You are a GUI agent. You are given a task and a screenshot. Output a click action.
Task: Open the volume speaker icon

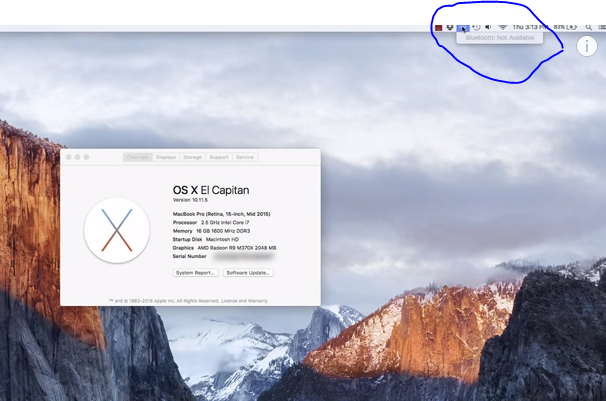pos(489,27)
